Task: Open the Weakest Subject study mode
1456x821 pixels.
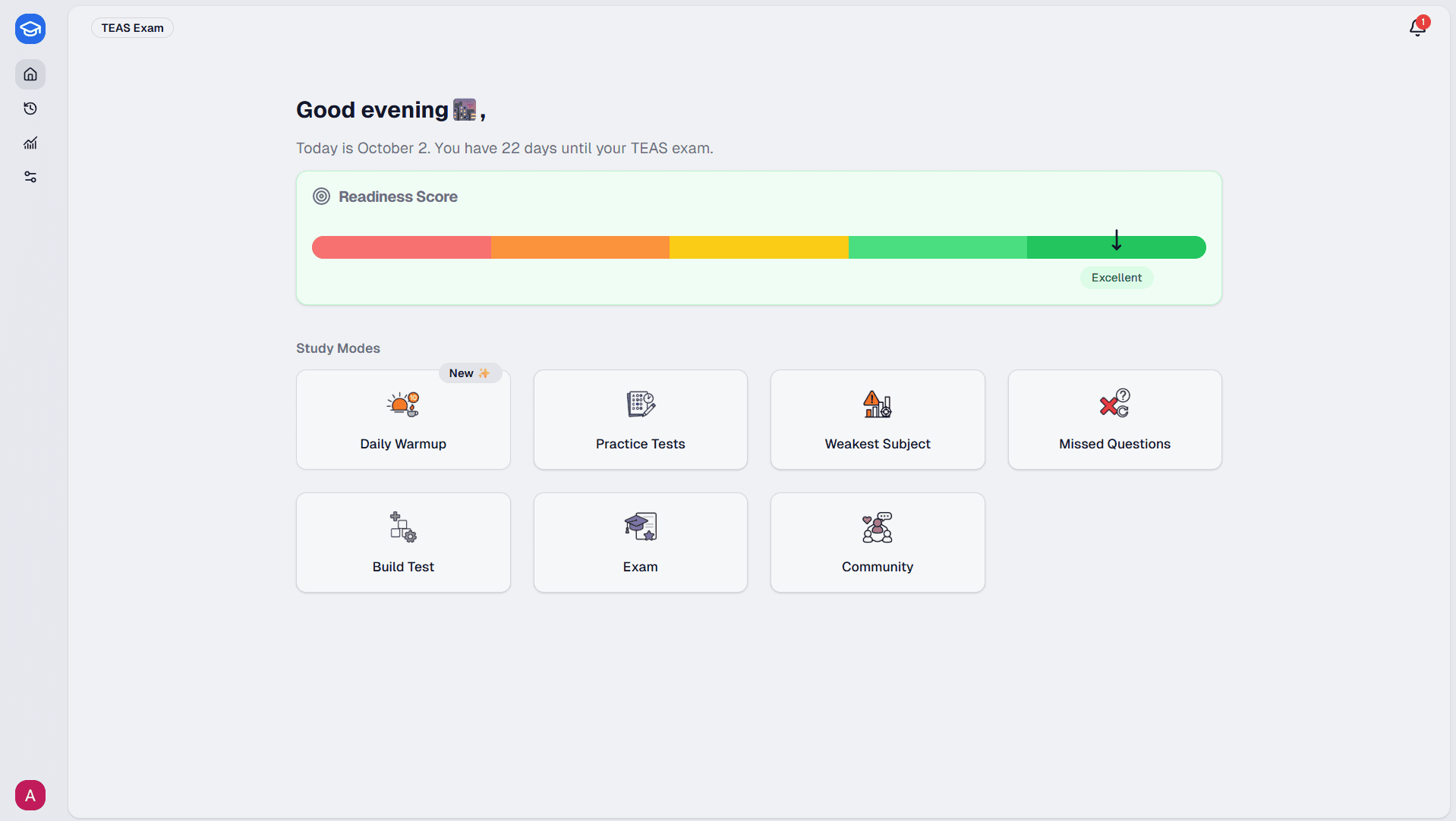Action: coord(878,420)
